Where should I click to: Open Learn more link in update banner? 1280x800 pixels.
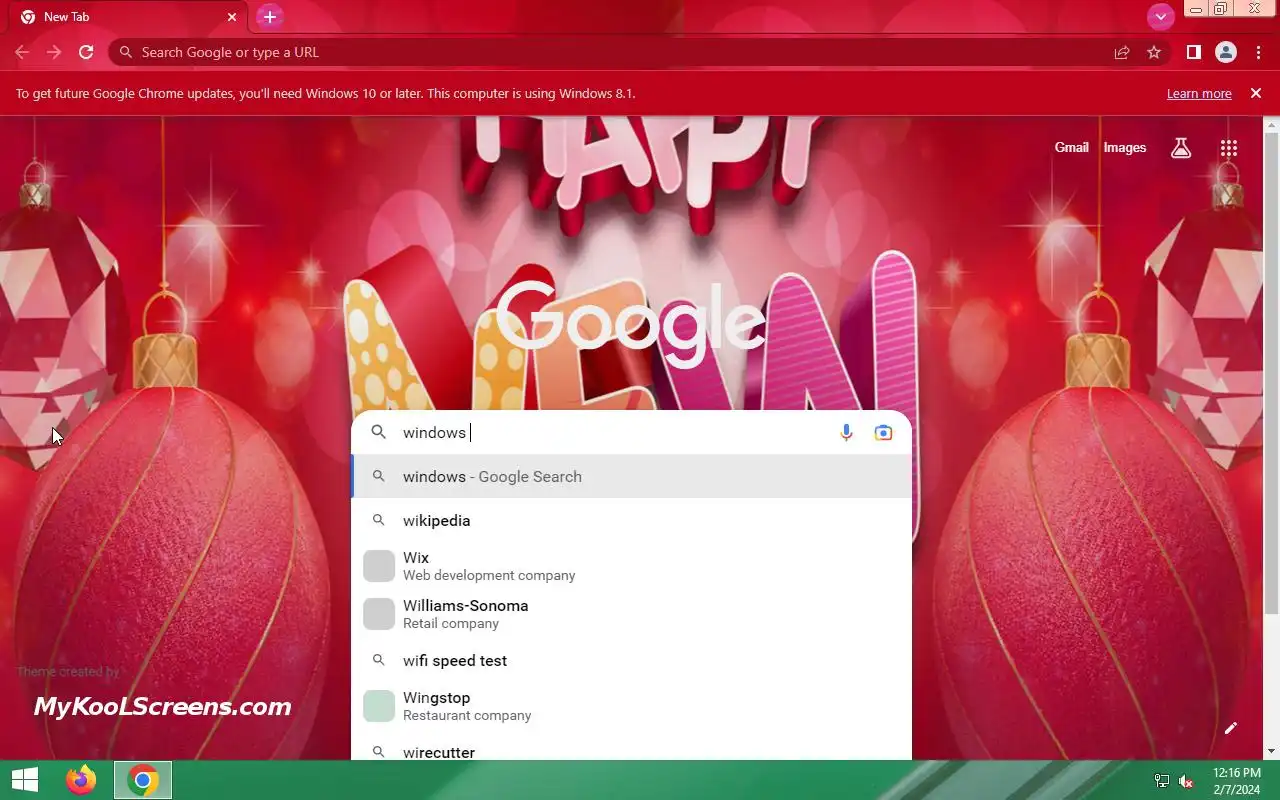(1199, 93)
